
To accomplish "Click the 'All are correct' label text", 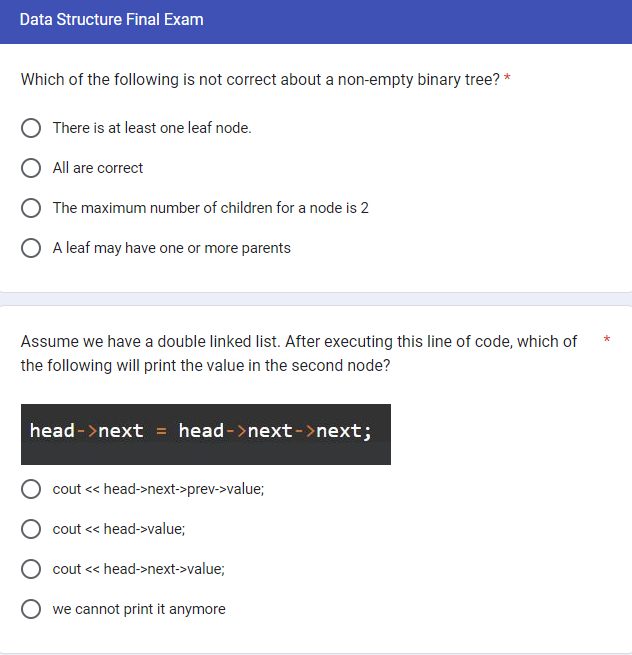I will [x=98, y=168].
